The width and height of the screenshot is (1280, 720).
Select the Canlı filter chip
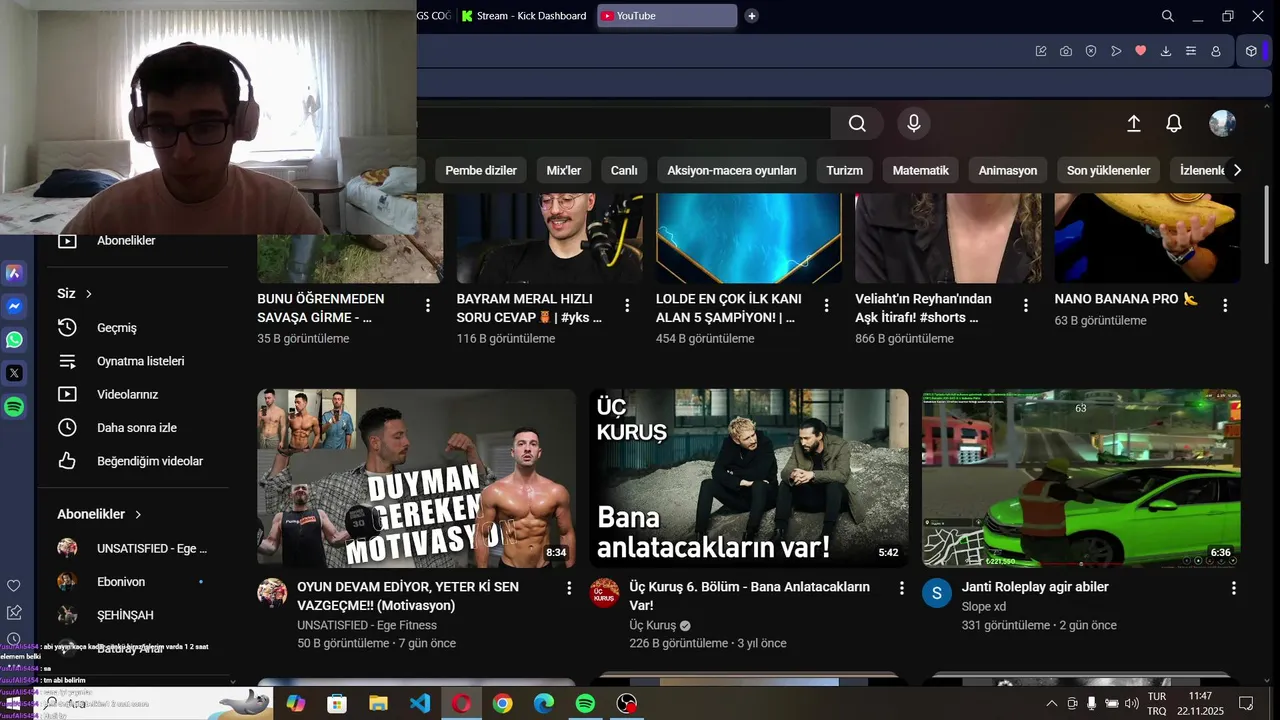(x=624, y=170)
